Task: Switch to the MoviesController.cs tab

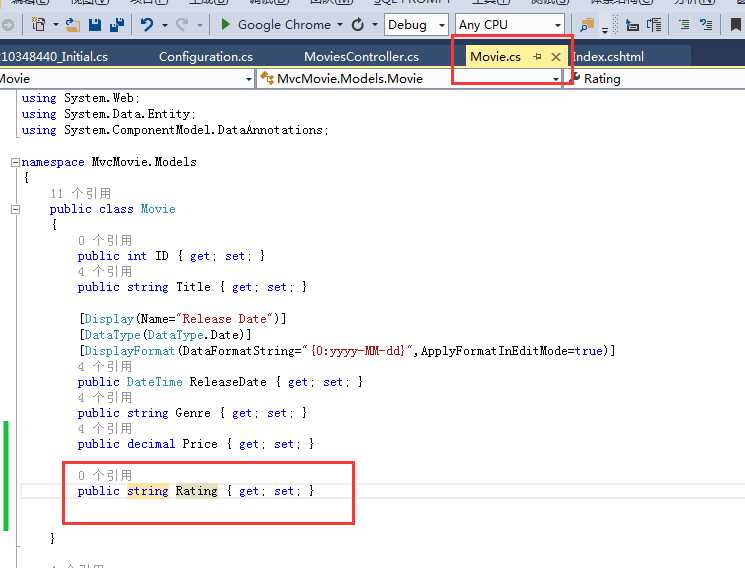Action: 362,57
